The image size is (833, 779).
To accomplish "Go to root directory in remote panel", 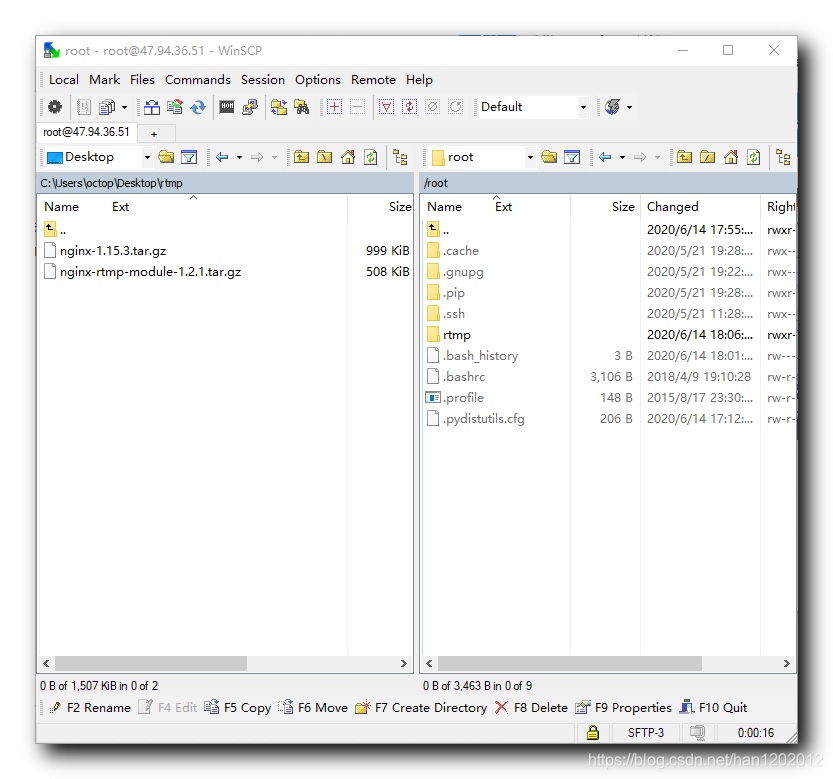I will click(x=708, y=157).
